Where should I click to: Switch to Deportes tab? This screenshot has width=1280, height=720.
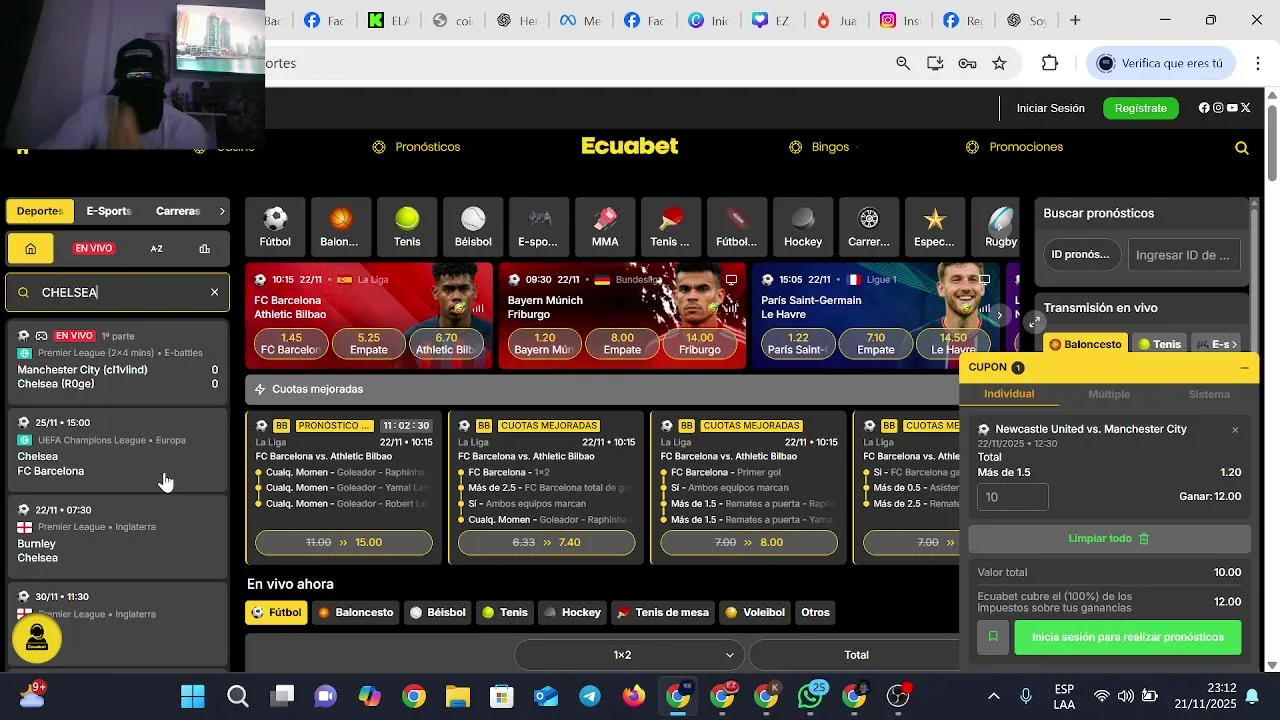[40, 211]
